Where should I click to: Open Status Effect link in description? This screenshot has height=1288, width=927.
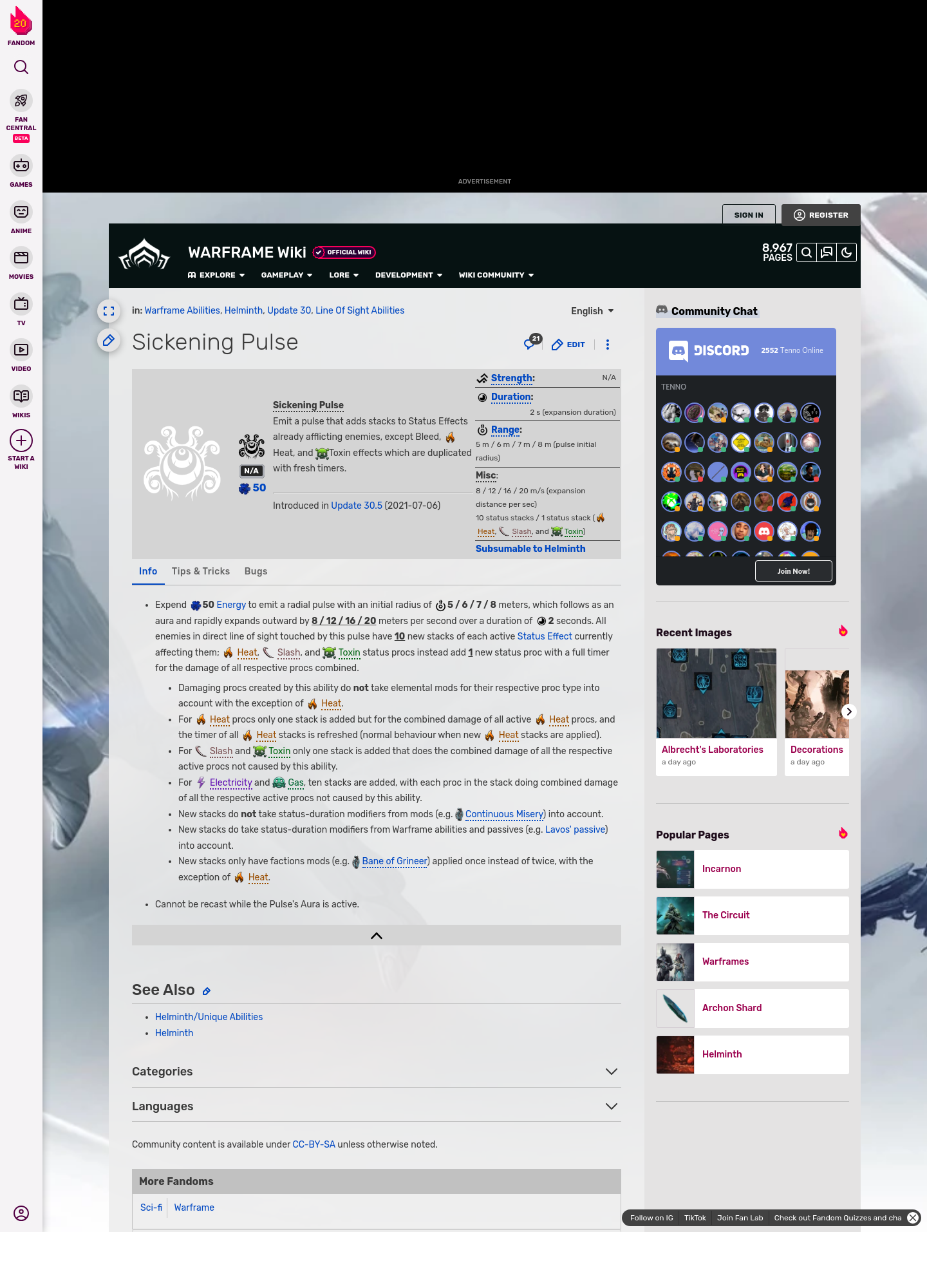[545, 636]
